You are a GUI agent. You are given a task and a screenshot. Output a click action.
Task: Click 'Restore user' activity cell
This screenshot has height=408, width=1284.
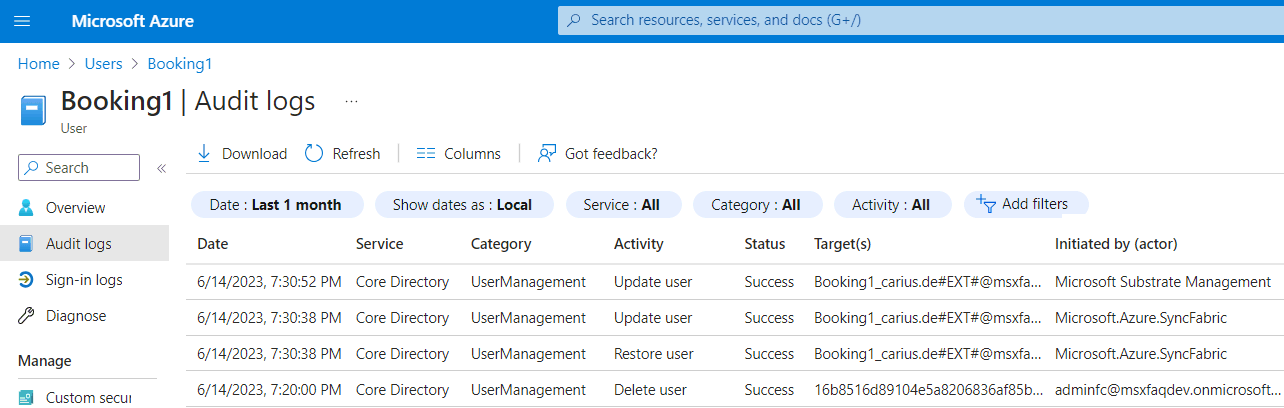click(x=653, y=353)
